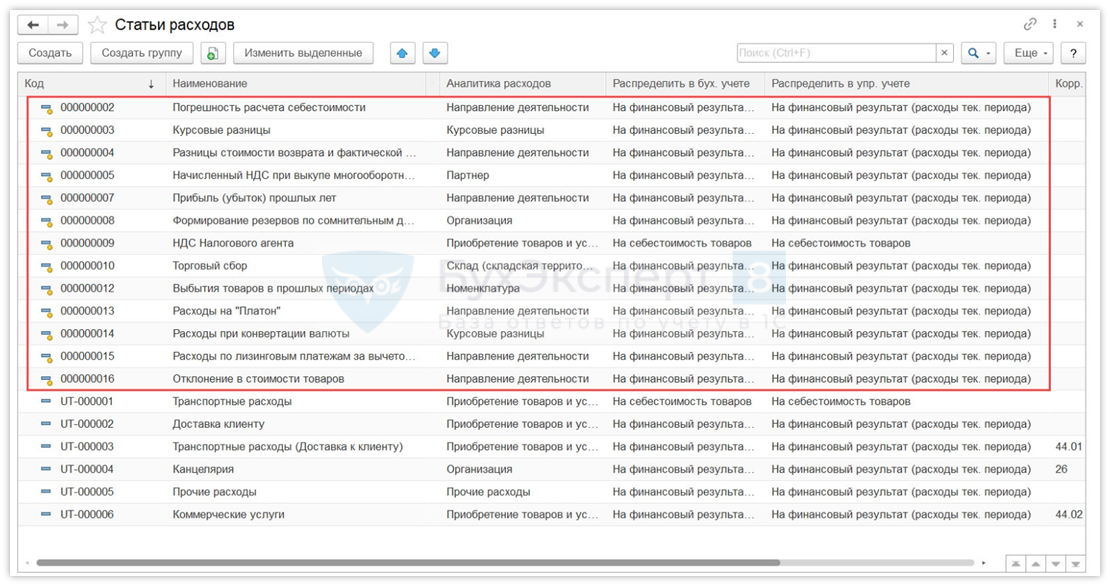The width and height of the screenshot is (1110, 586).
Task: Click the row icon for code 000000005
Action: (x=46, y=176)
